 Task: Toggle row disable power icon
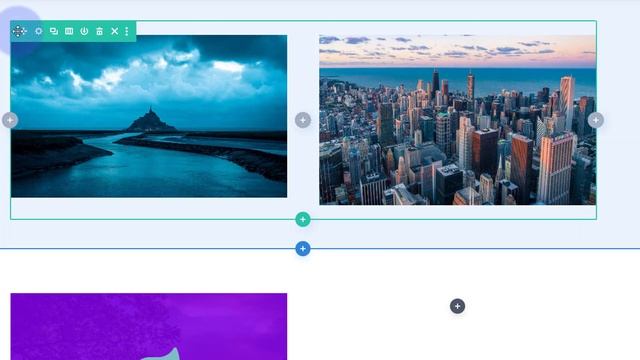click(84, 31)
